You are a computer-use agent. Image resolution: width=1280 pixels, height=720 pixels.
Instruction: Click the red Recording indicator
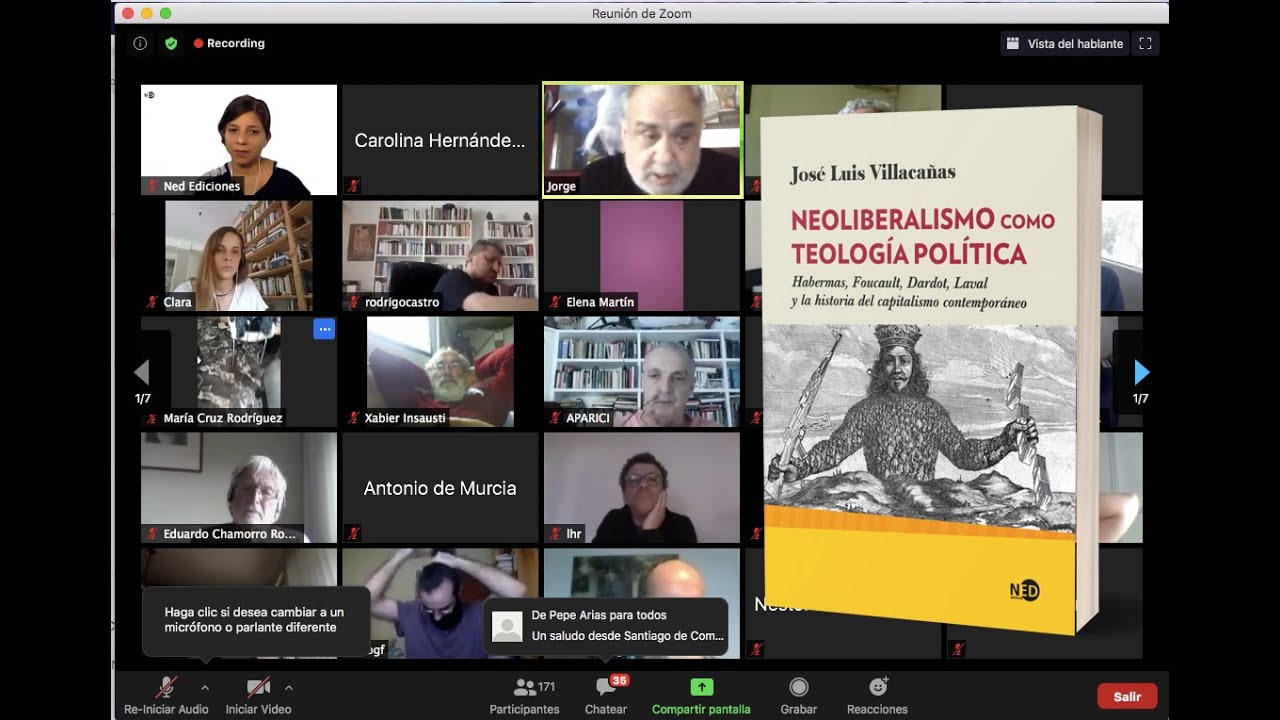pyautogui.click(x=229, y=43)
